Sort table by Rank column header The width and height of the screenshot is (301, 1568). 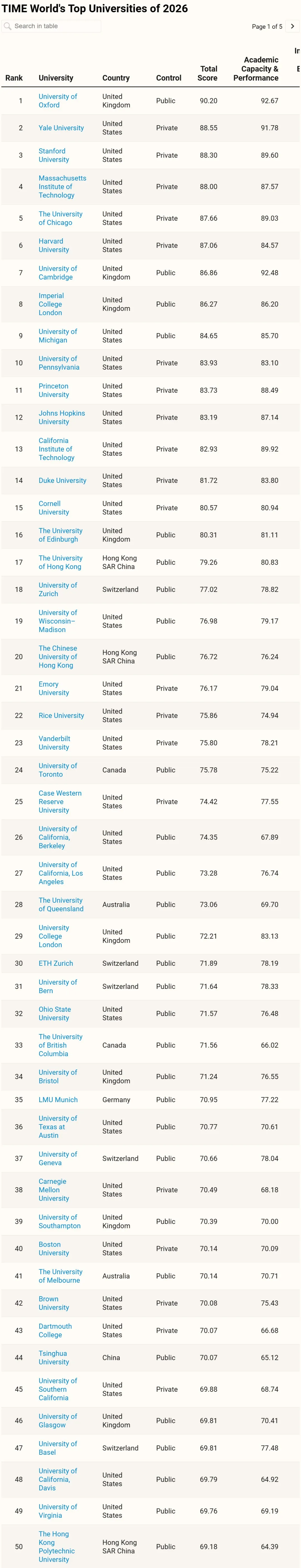point(14,78)
